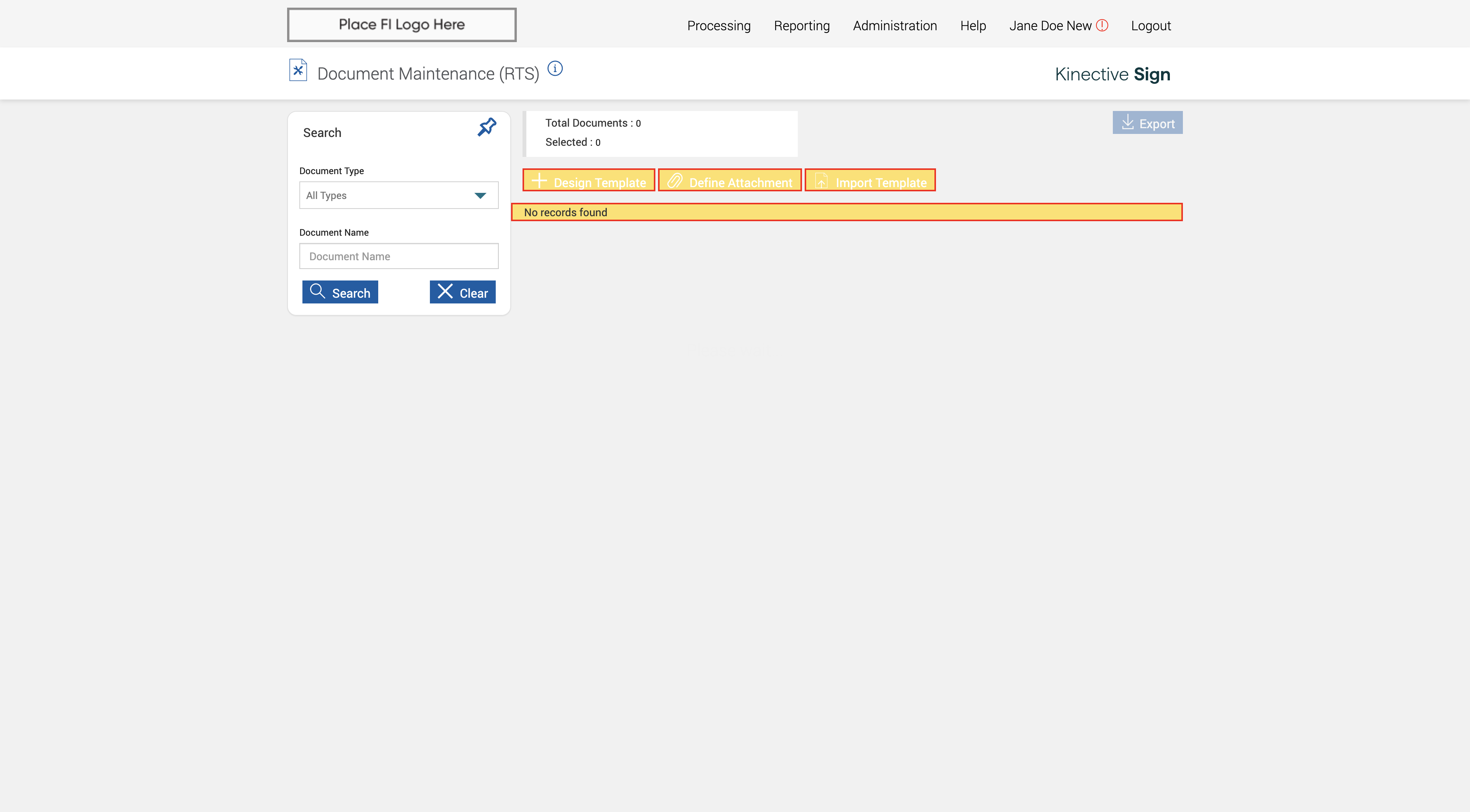The height and width of the screenshot is (812, 1470).
Task: Click the file upload icon on Import Template
Action: (x=821, y=181)
